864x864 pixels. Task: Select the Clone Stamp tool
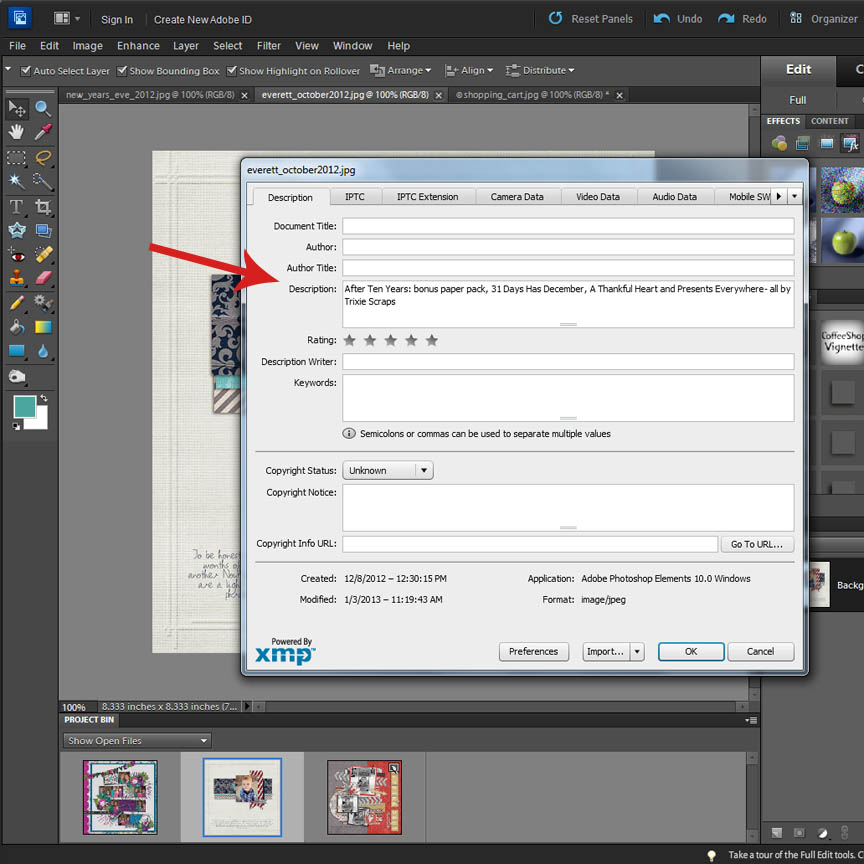[17, 278]
